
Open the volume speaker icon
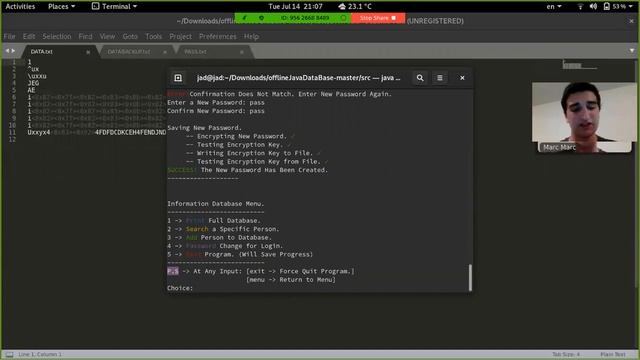[x=593, y=7]
